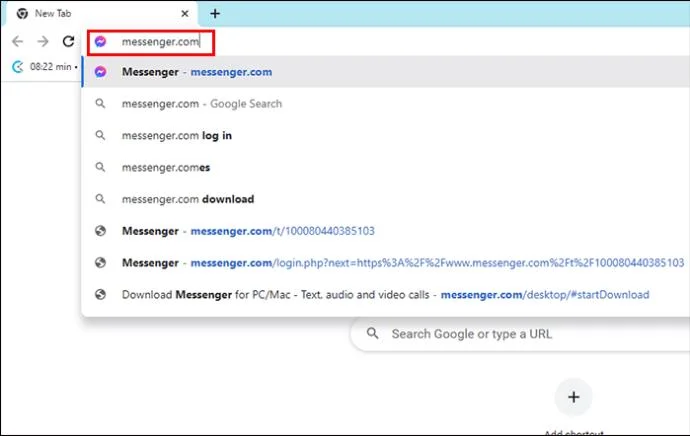This screenshot has width=690, height=436.
Task: Open messenger.com/t/100080440385103 history suggestion
Action: (385, 231)
